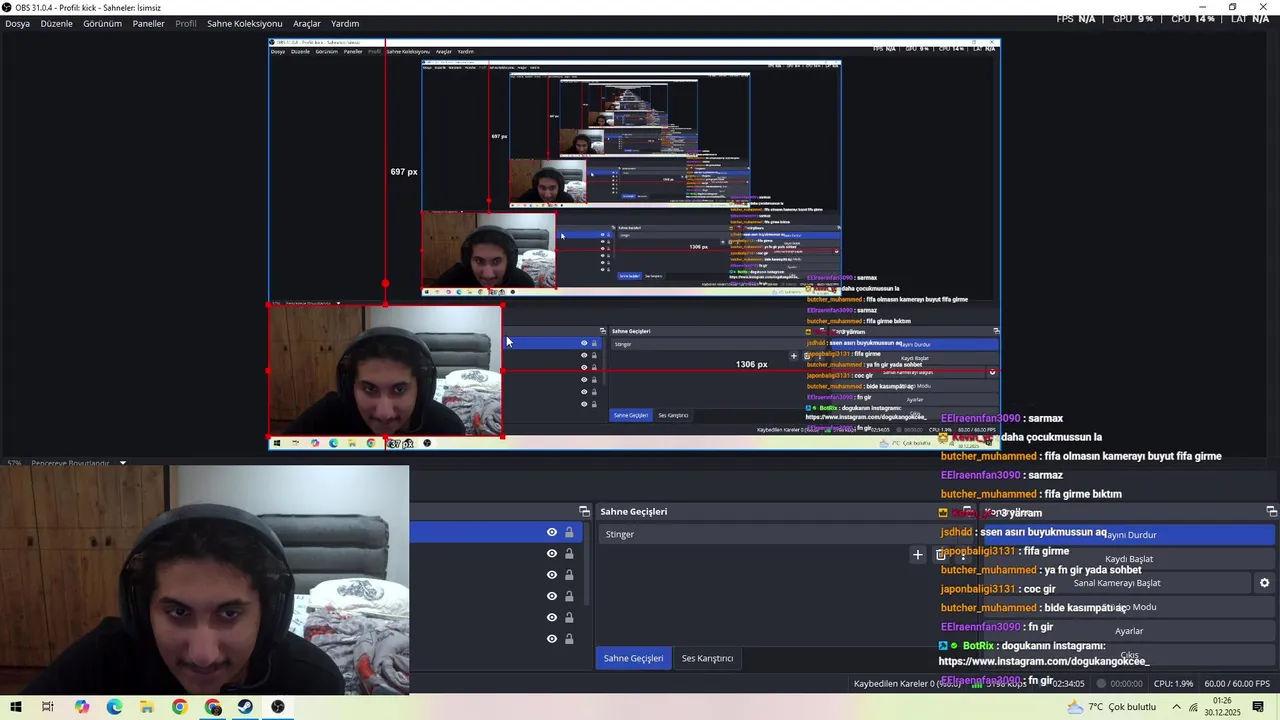This screenshot has height=720, width=1280.
Task: Open the weather widget showing 7°C
Action: coord(1111,707)
